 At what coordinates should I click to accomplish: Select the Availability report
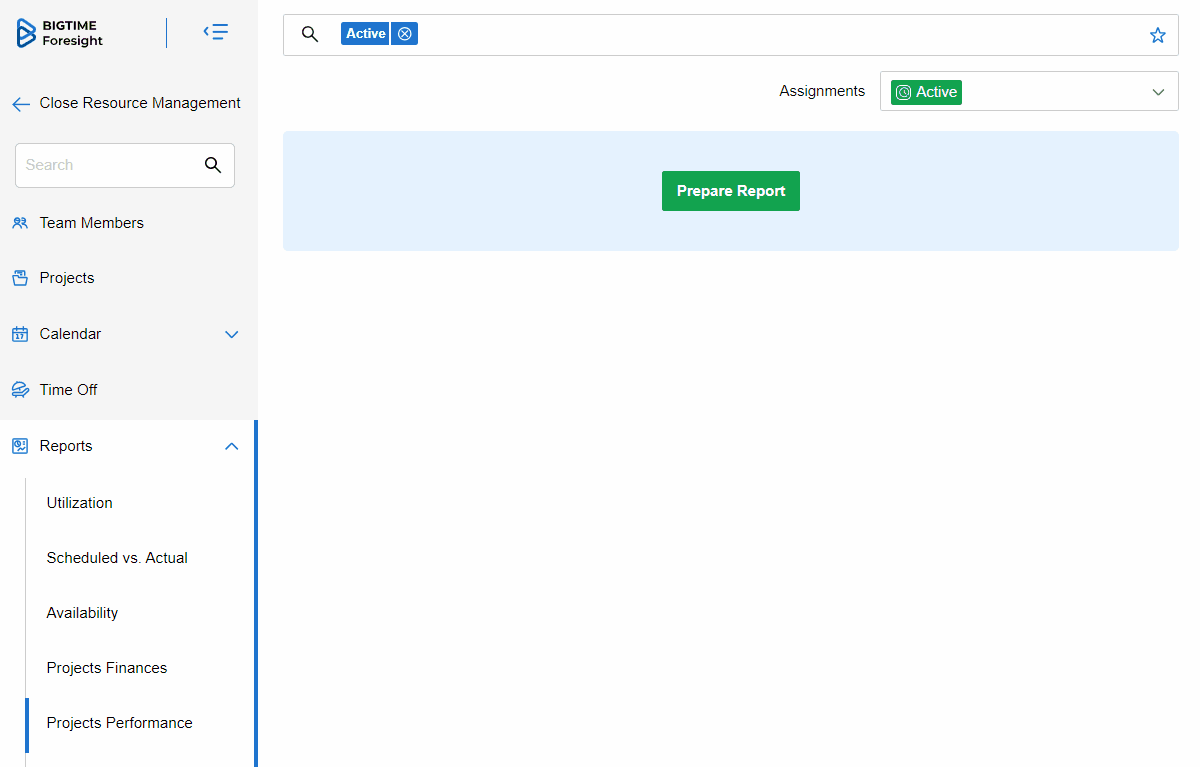point(82,613)
